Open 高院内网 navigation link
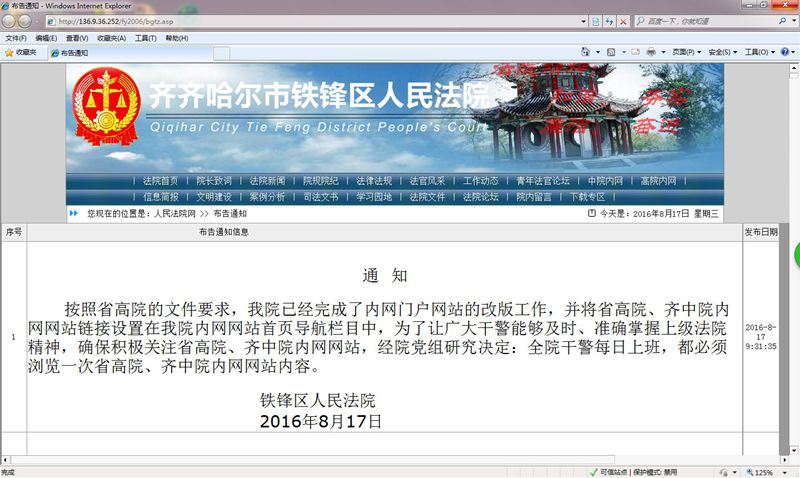This screenshot has width=800, height=478. 658,181
